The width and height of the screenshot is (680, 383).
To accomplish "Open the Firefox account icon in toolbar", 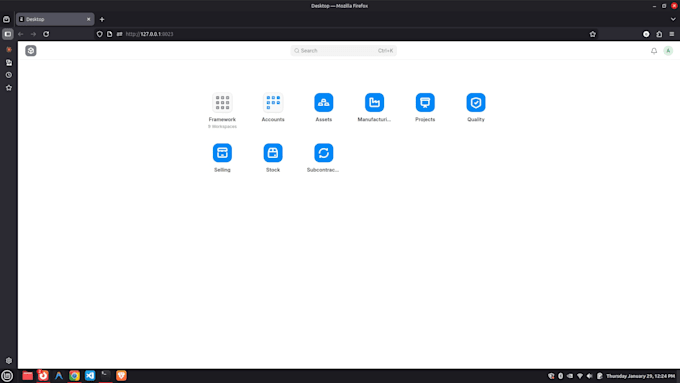I will point(646,34).
